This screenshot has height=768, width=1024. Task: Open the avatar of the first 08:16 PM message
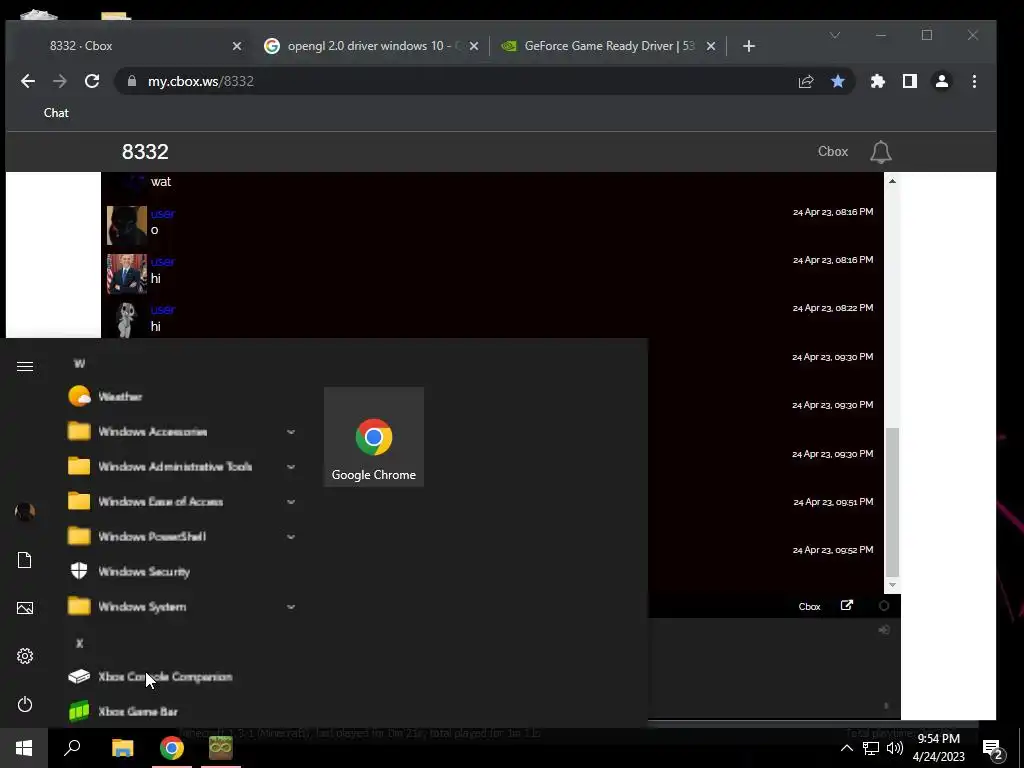pyautogui.click(x=127, y=225)
